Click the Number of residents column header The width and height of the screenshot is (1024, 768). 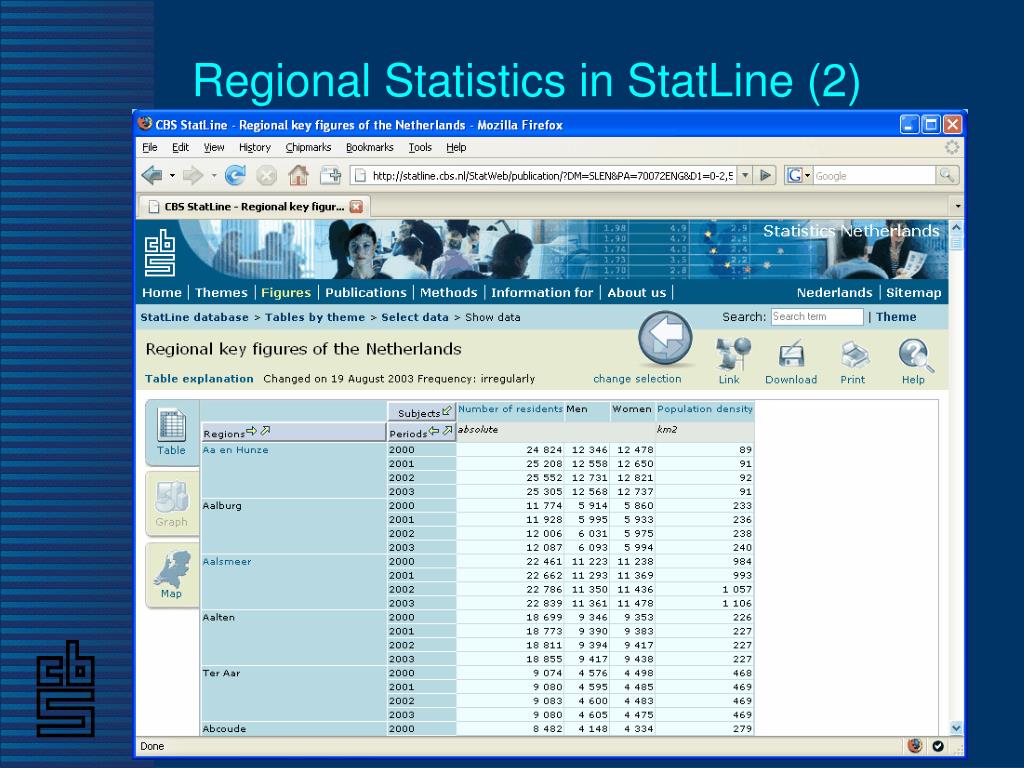510,409
